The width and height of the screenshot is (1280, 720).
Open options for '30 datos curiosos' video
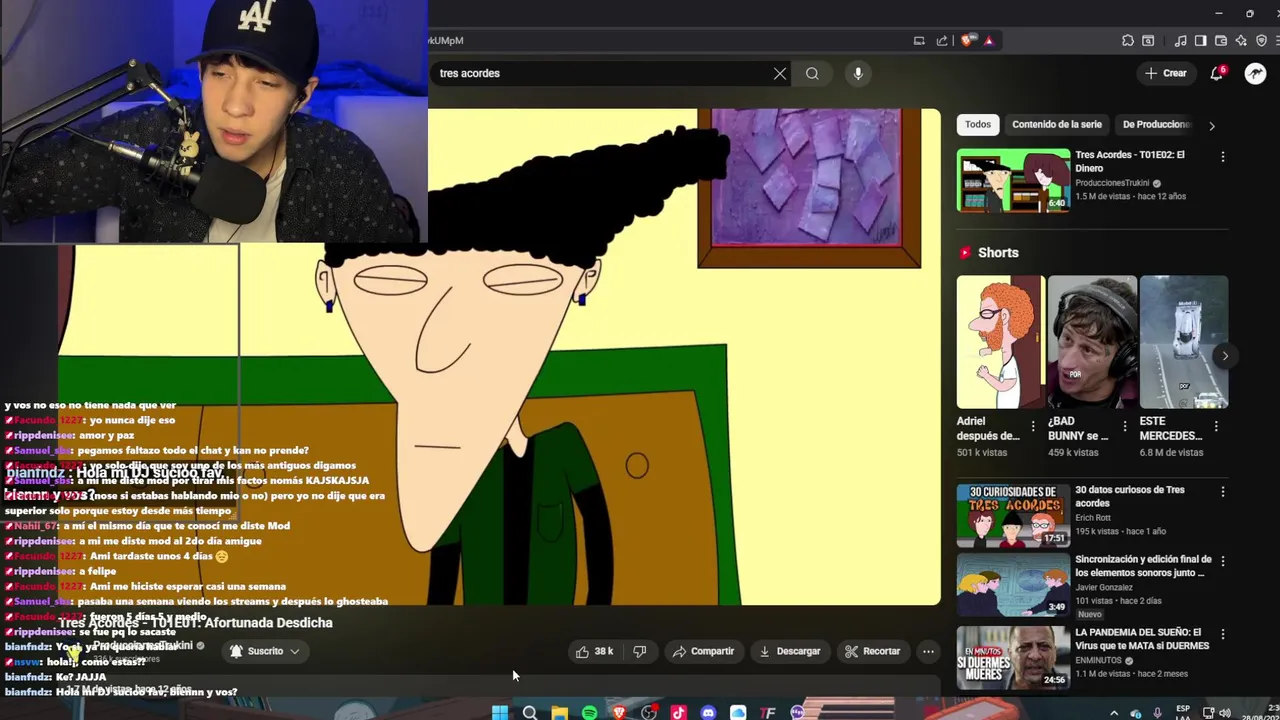(x=1222, y=492)
